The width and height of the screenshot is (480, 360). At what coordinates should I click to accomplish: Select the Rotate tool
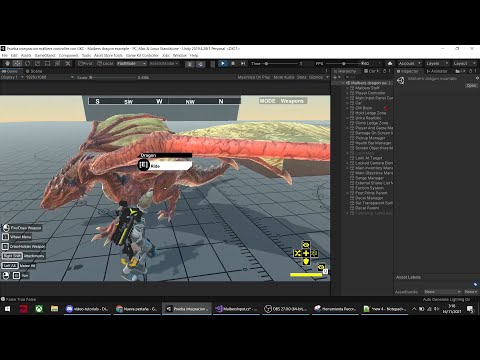tap(27, 63)
